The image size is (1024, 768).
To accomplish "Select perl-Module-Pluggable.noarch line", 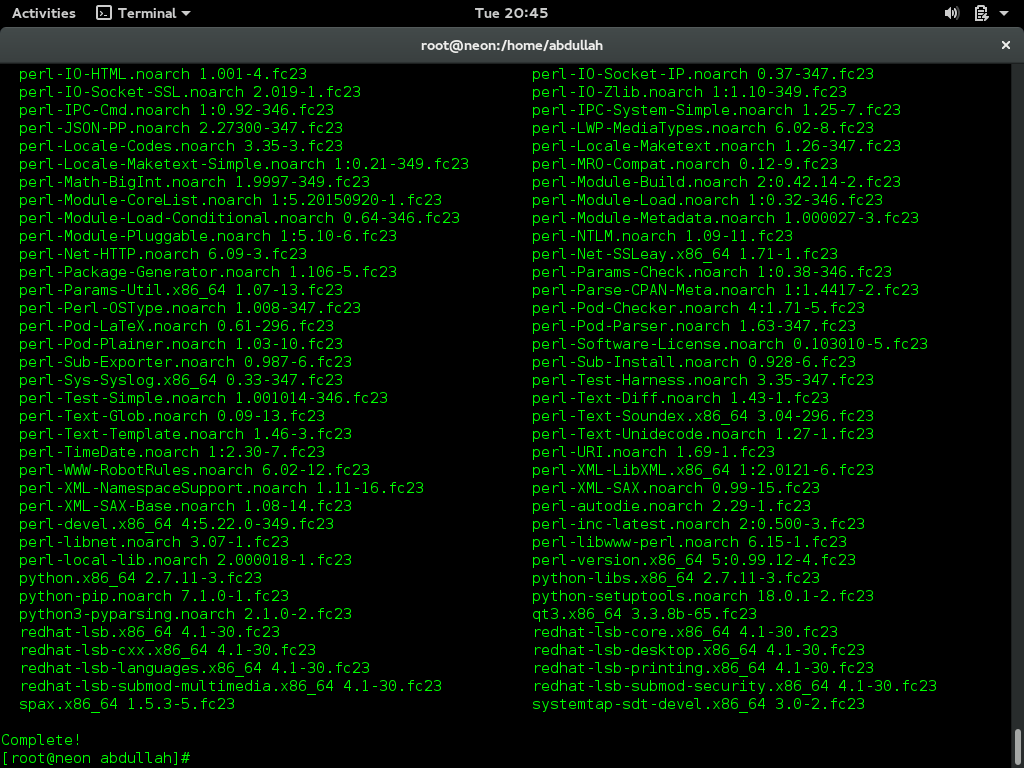I will (x=208, y=236).
